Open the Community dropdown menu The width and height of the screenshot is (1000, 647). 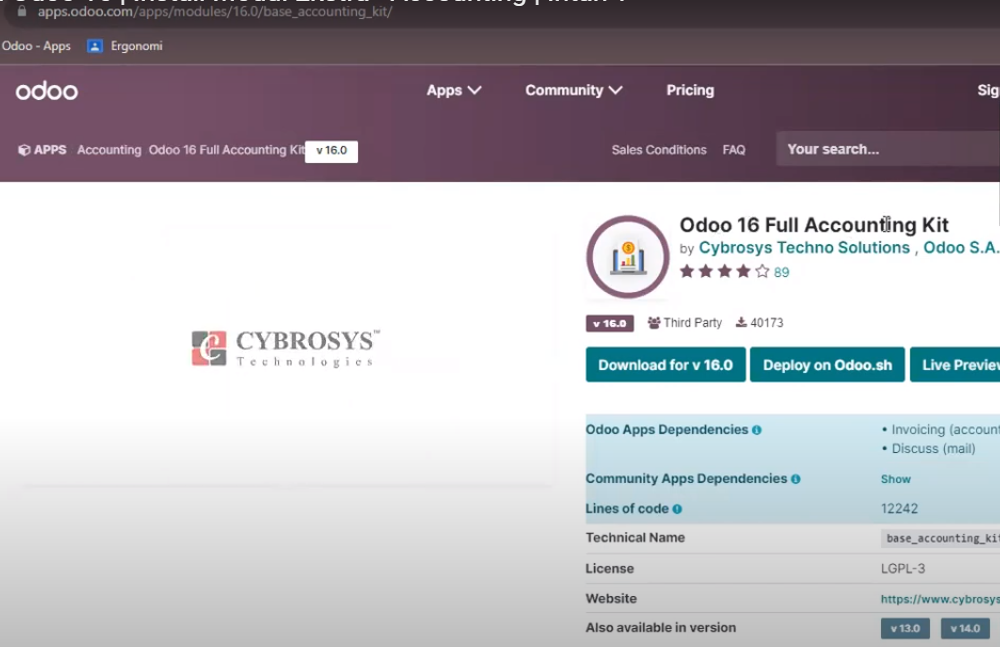pos(573,90)
